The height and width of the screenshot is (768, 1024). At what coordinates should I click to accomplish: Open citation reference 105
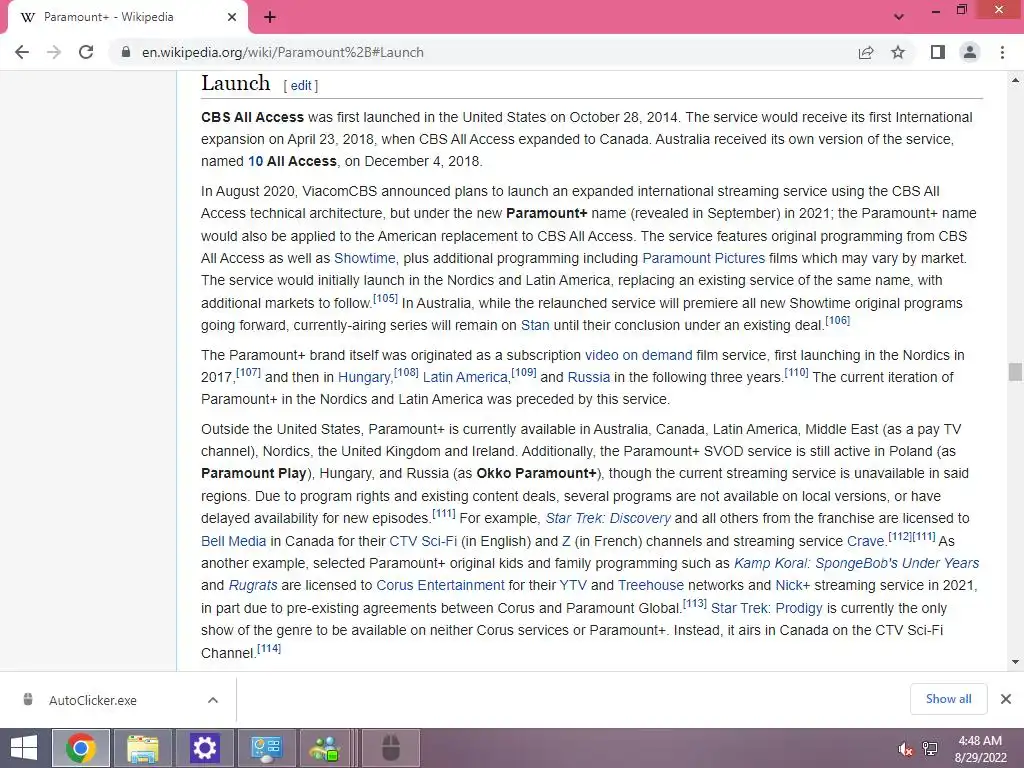[x=385, y=298]
